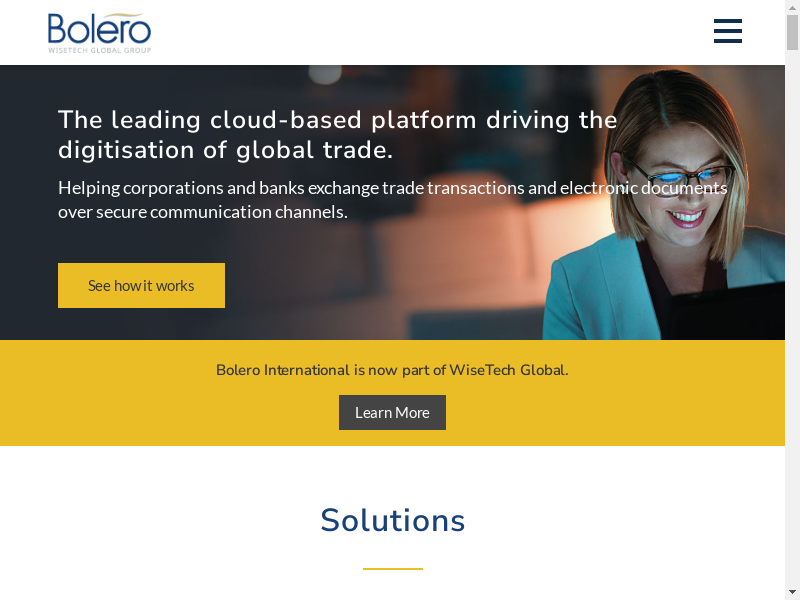Click the Solutions section heading
The image size is (800, 600).
point(392,521)
